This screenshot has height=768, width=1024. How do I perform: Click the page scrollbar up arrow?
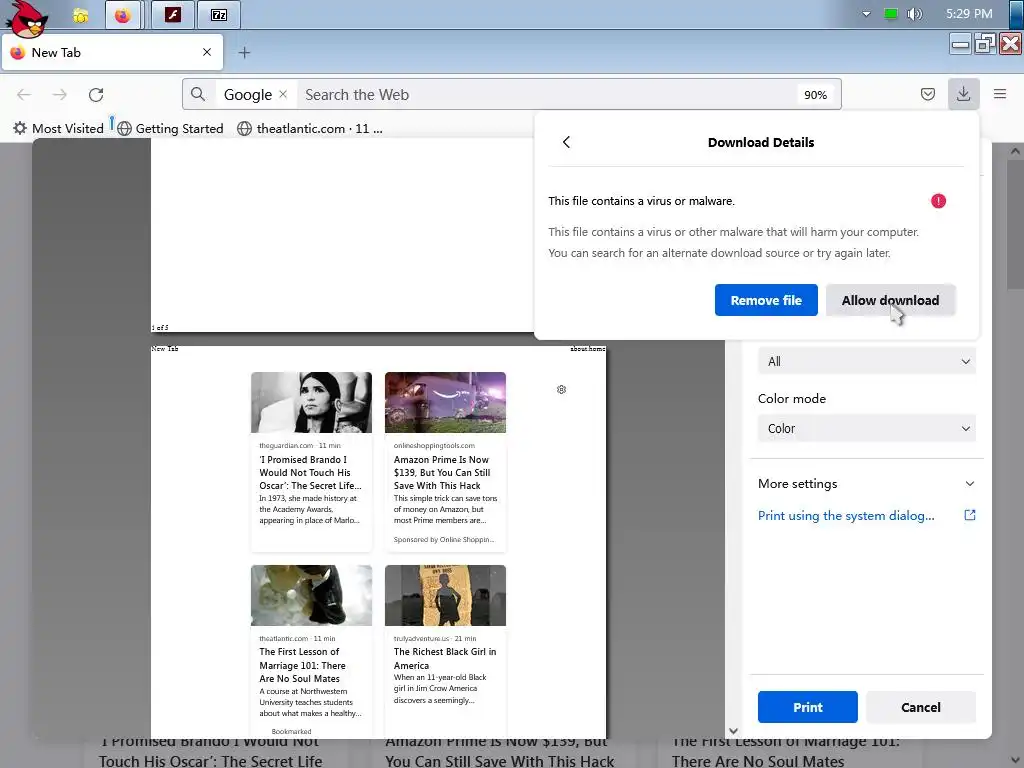pyautogui.click(x=1015, y=151)
